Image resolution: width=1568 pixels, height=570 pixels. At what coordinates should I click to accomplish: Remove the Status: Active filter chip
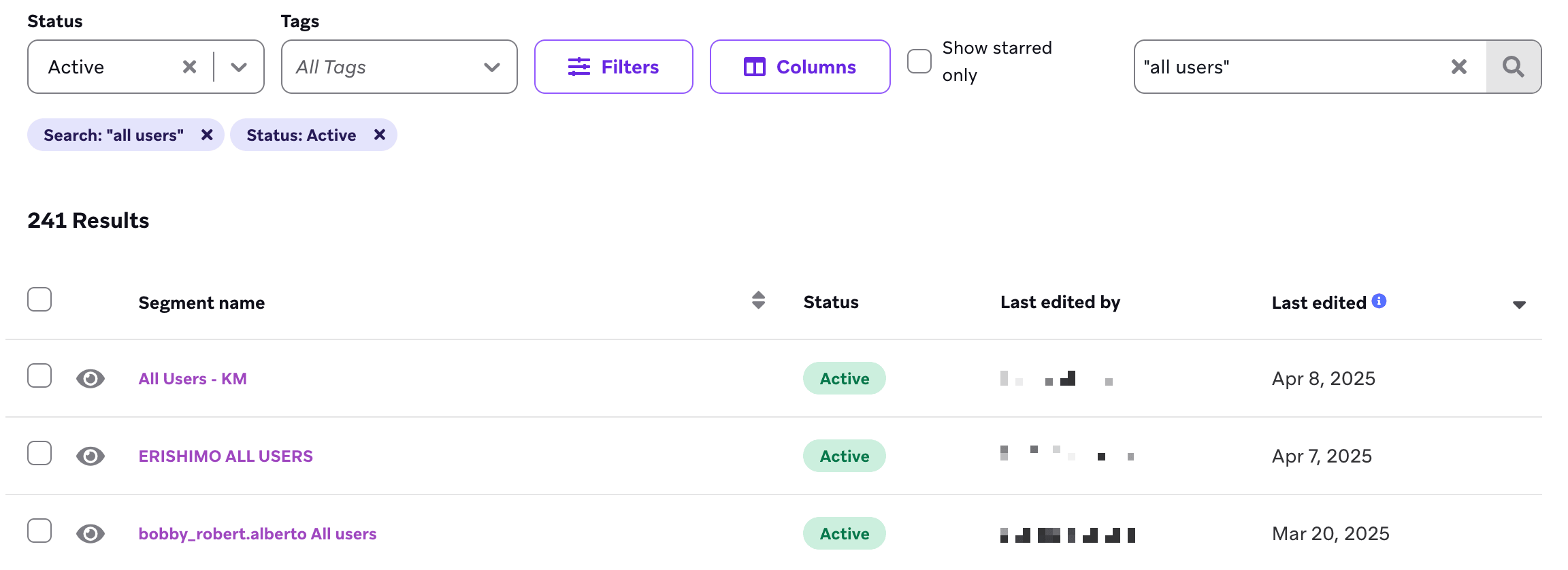(380, 135)
